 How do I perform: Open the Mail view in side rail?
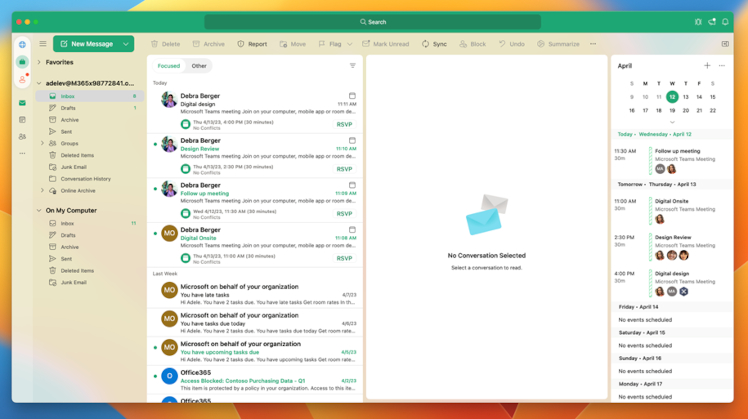22,103
